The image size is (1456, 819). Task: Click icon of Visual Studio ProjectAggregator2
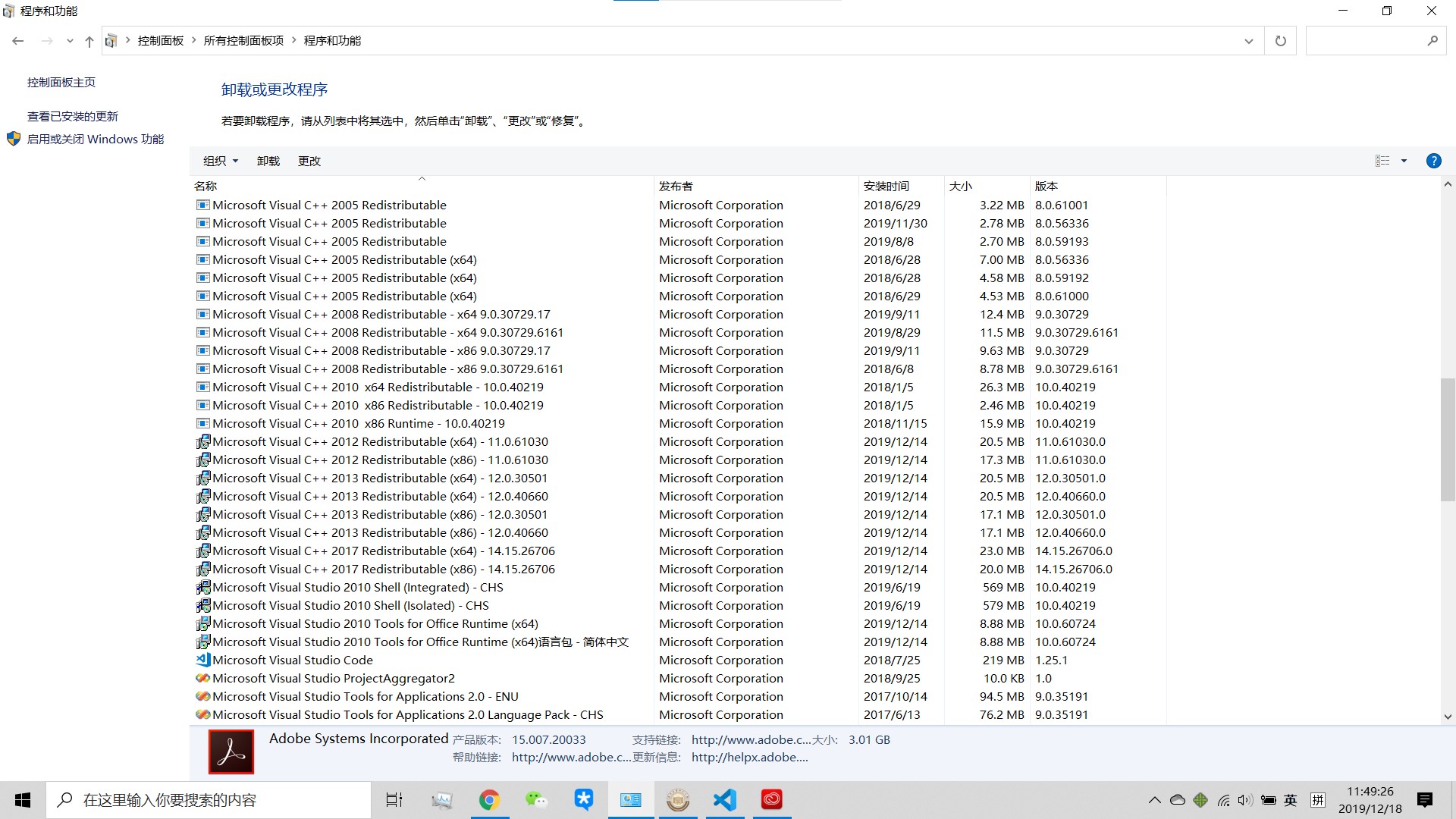[x=203, y=679]
